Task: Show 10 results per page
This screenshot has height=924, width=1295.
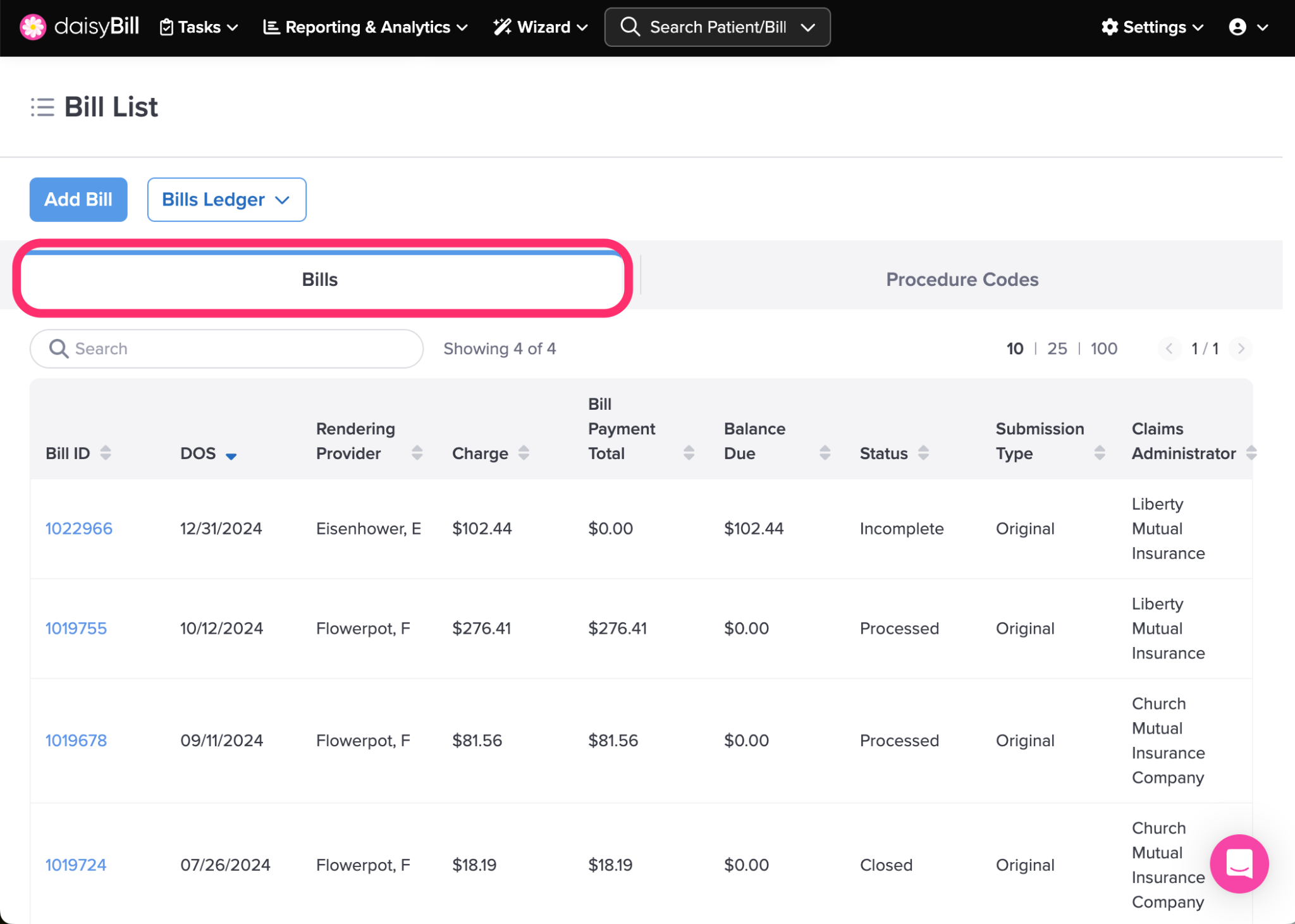Action: pos(1014,348)
